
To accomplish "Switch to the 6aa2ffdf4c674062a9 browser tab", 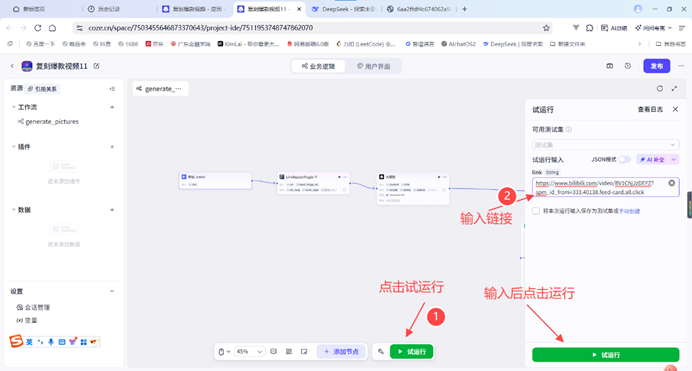I will [x=419, y=9].
